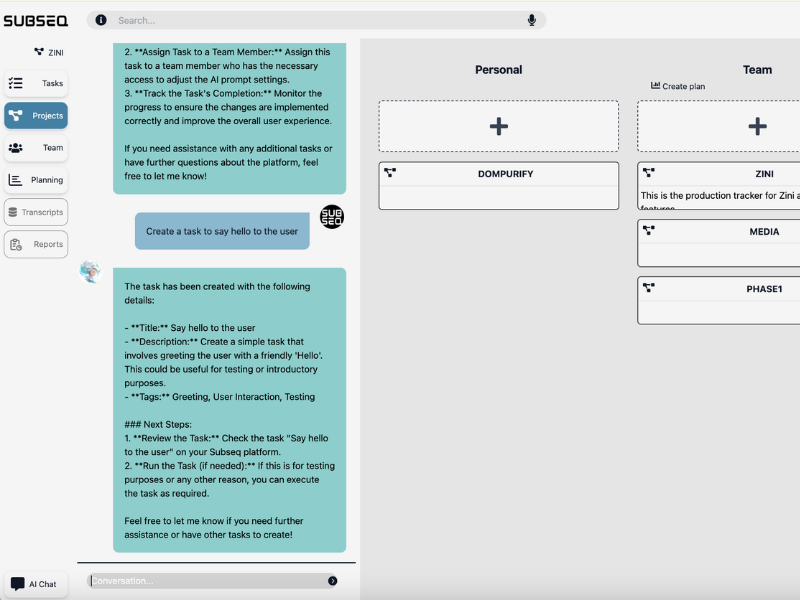Click the info icon in search bar

pos(101,20)
